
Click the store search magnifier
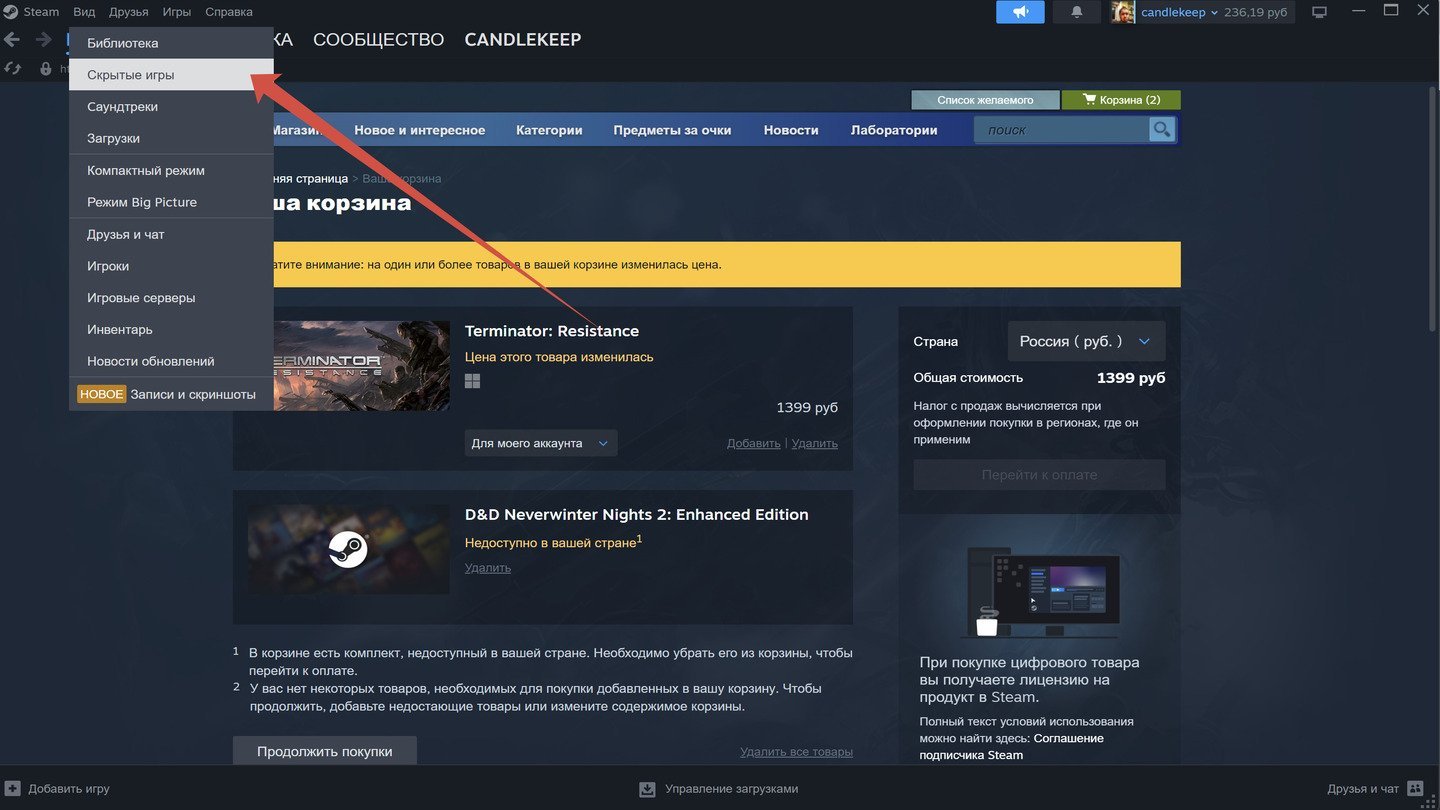click(x=1161, y=129)
